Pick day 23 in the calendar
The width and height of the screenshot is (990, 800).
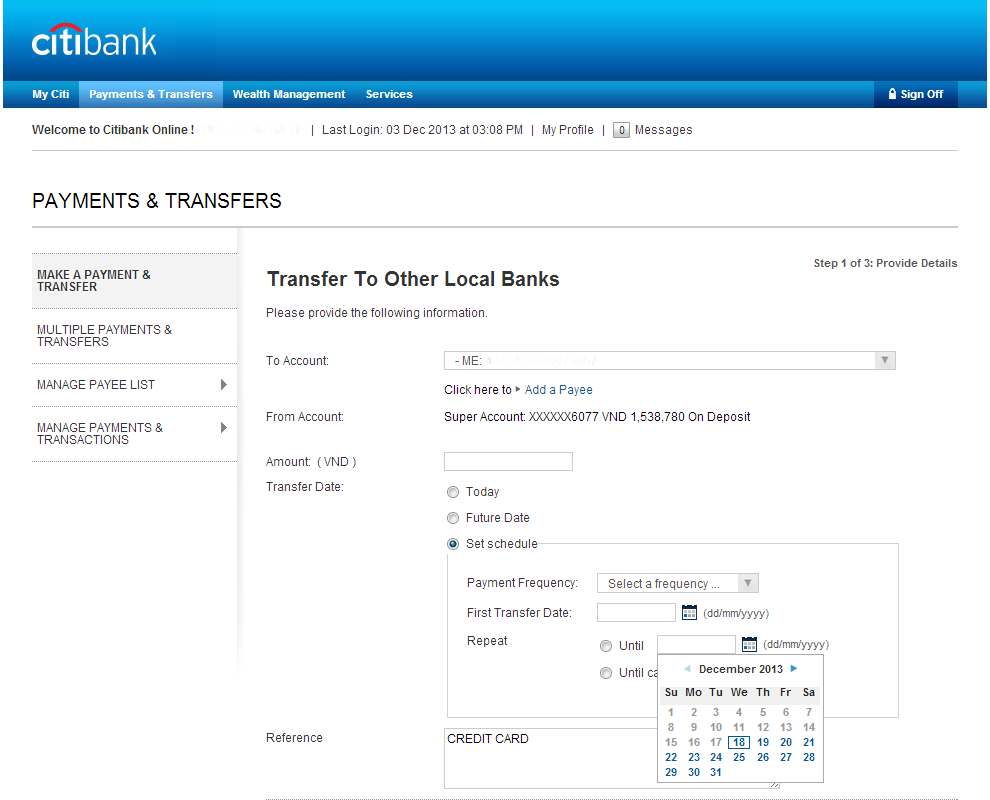(694, 757)
